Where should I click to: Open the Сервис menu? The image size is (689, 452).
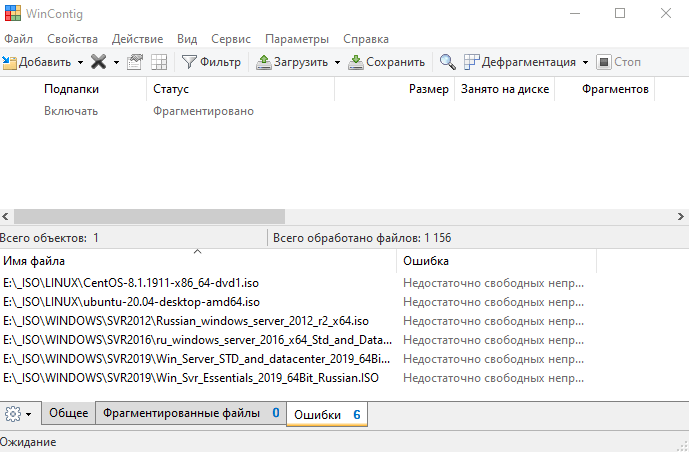point(231,39)
